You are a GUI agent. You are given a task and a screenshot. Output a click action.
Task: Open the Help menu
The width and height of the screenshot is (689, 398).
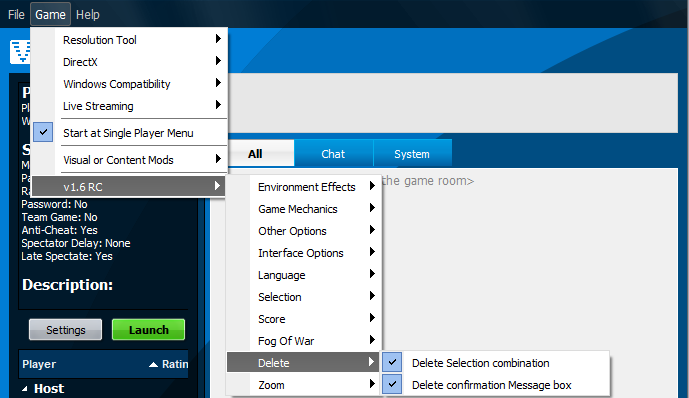coord(87,14)
